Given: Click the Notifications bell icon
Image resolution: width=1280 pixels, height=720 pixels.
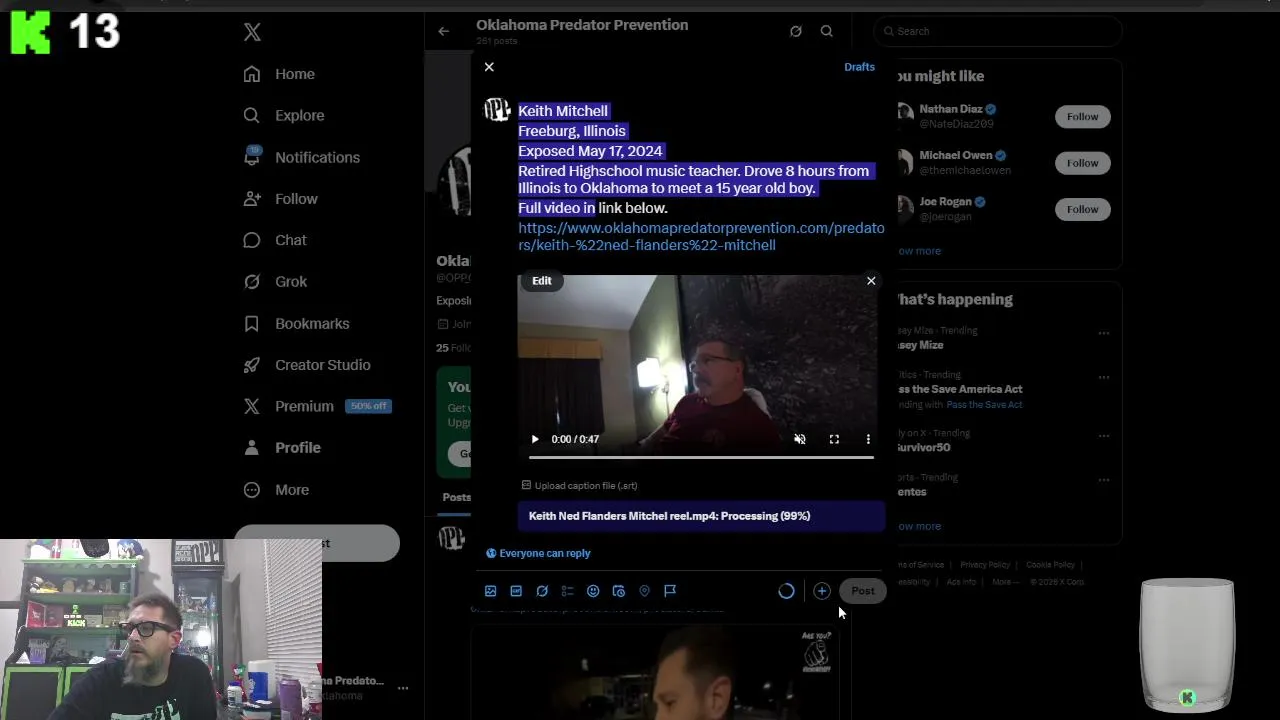Looking at the screenshot, I should 252,157.
